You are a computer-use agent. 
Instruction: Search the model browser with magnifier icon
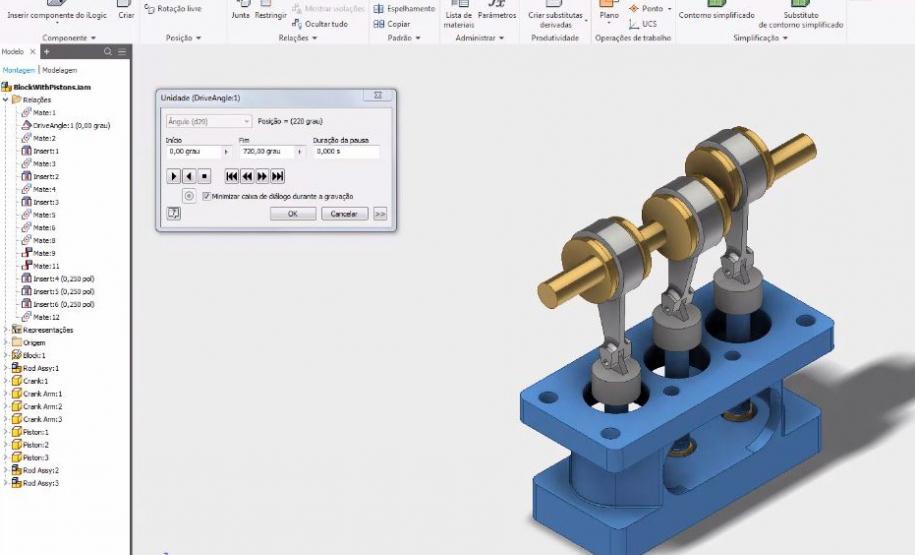(x=108, y=51)
